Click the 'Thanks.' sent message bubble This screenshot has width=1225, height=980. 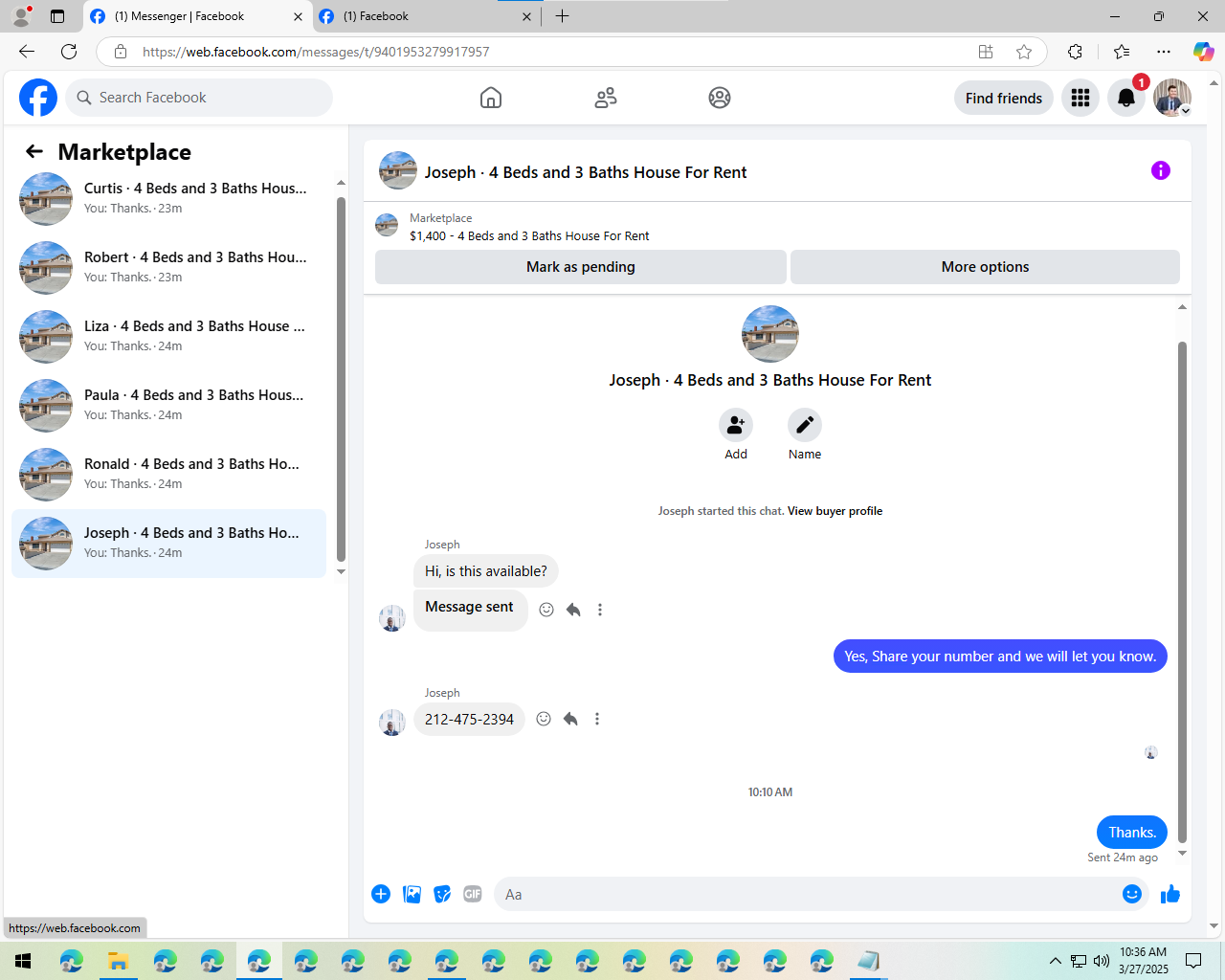(1132, 833)
